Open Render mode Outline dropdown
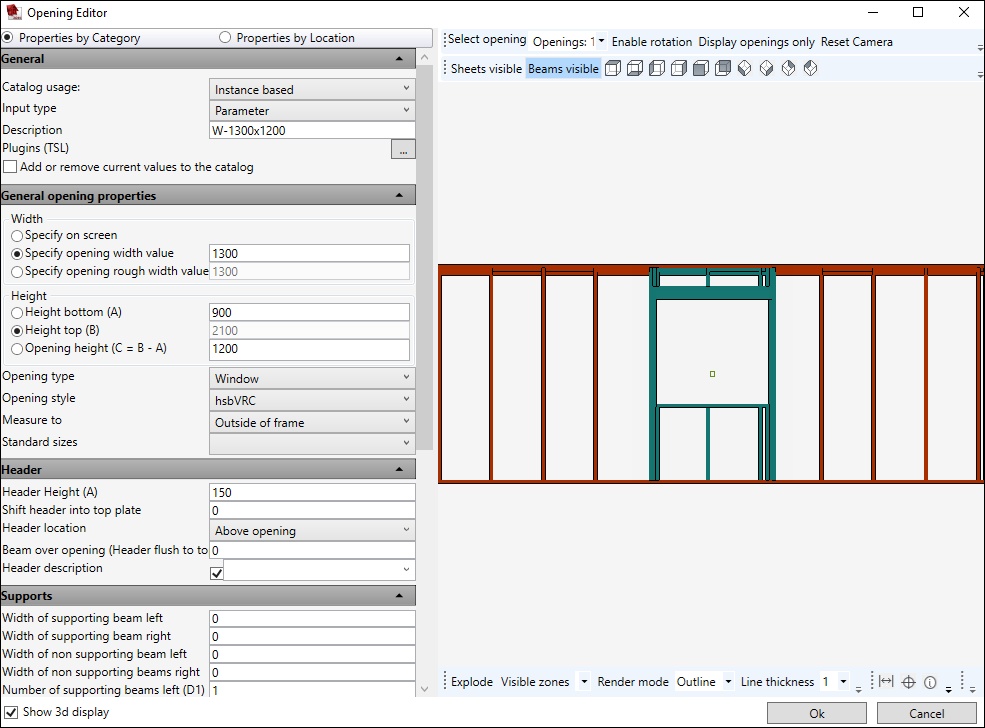 (x=728, y=682)
